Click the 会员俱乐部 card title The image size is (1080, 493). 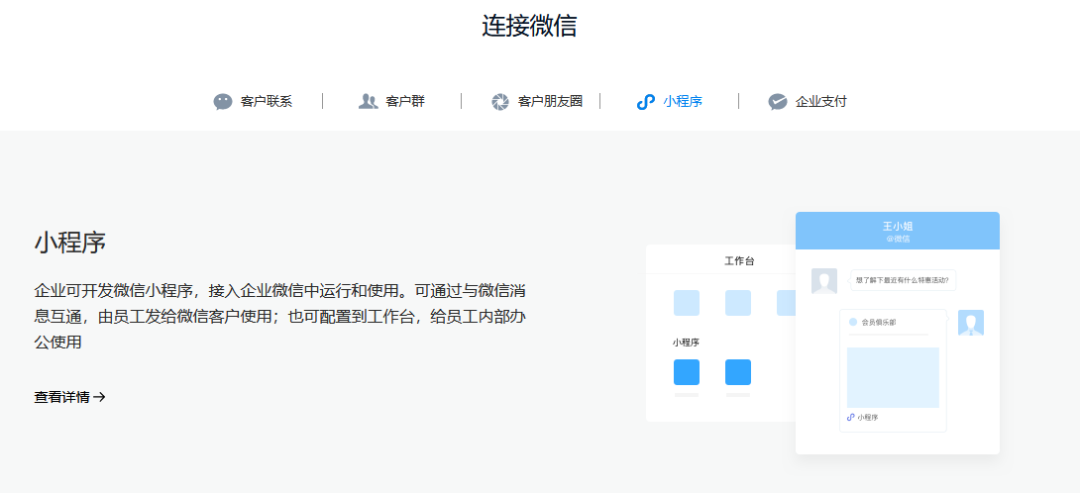(x=879, y=322)
